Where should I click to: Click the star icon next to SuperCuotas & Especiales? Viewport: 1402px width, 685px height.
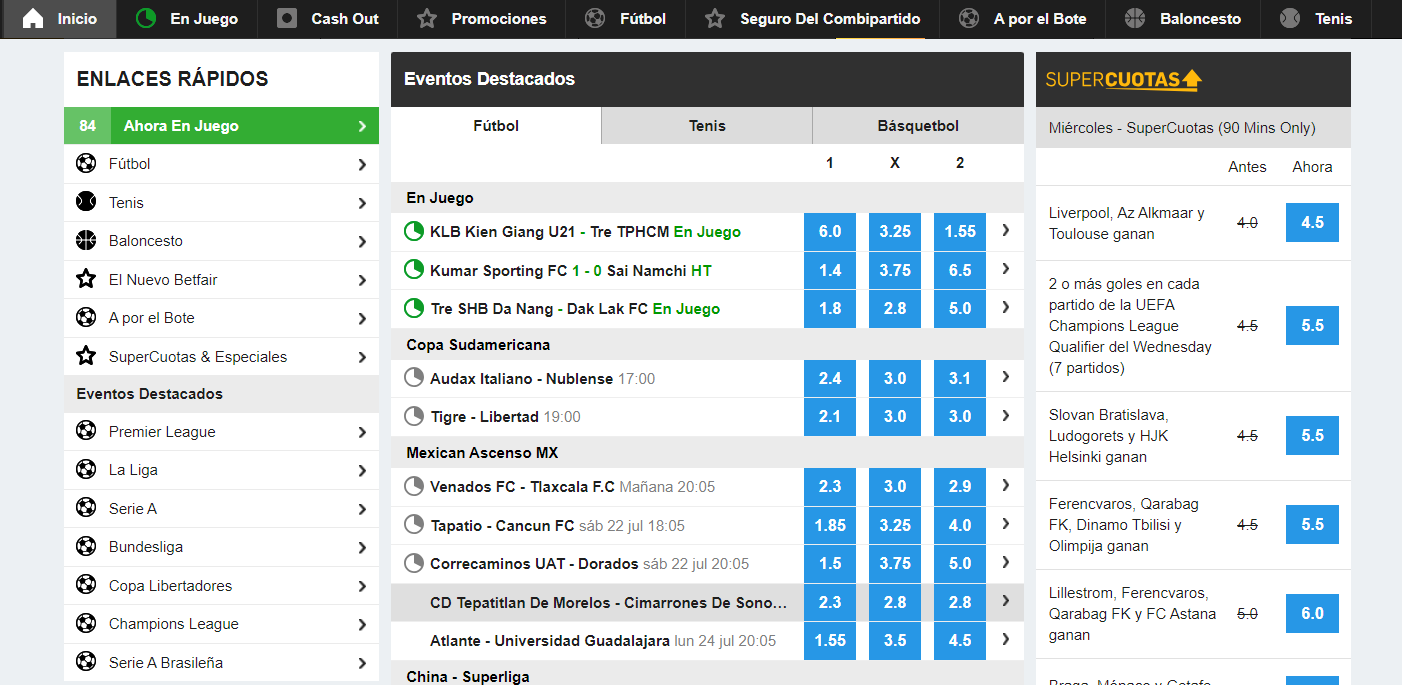point(86,356)
